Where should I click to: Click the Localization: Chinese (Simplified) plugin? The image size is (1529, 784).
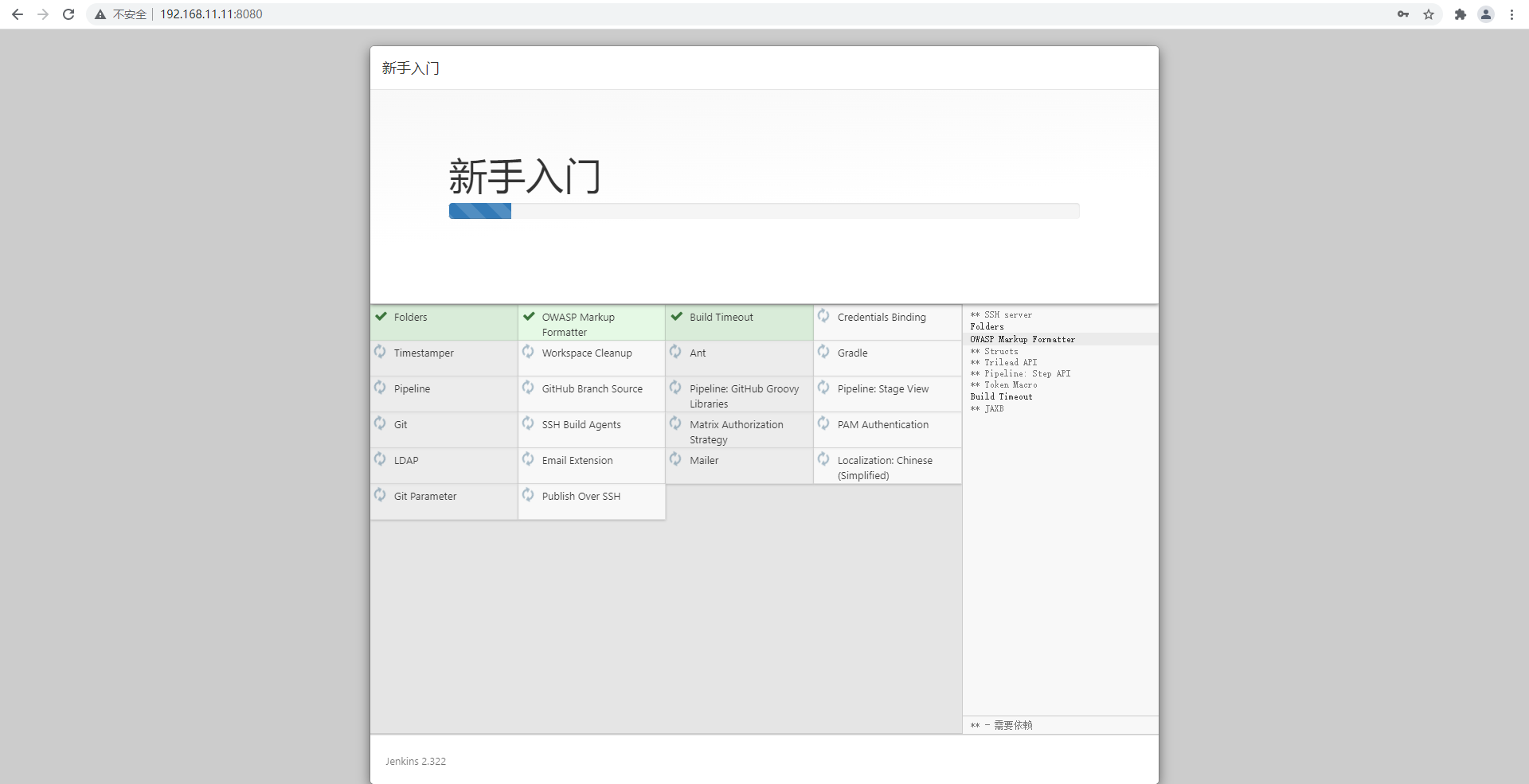[x=884, y=468]
